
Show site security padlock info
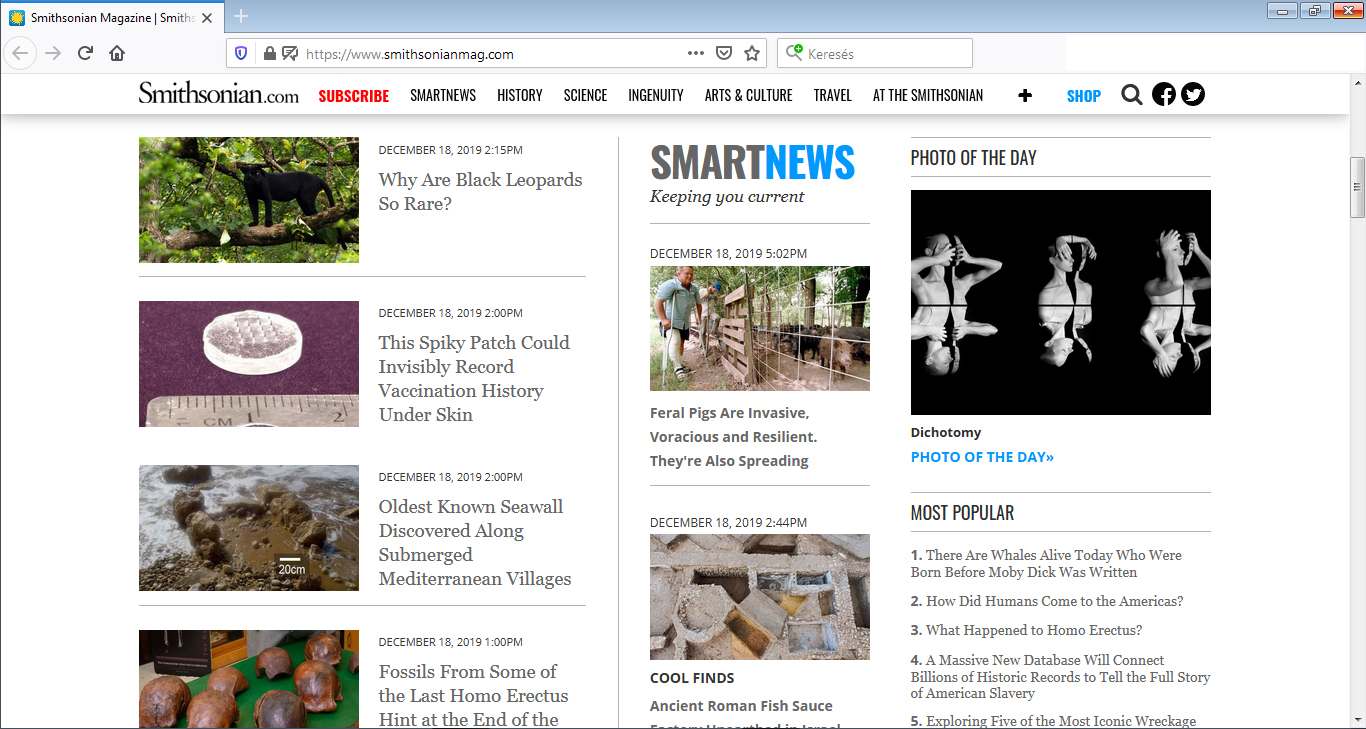tap(269, 53)
